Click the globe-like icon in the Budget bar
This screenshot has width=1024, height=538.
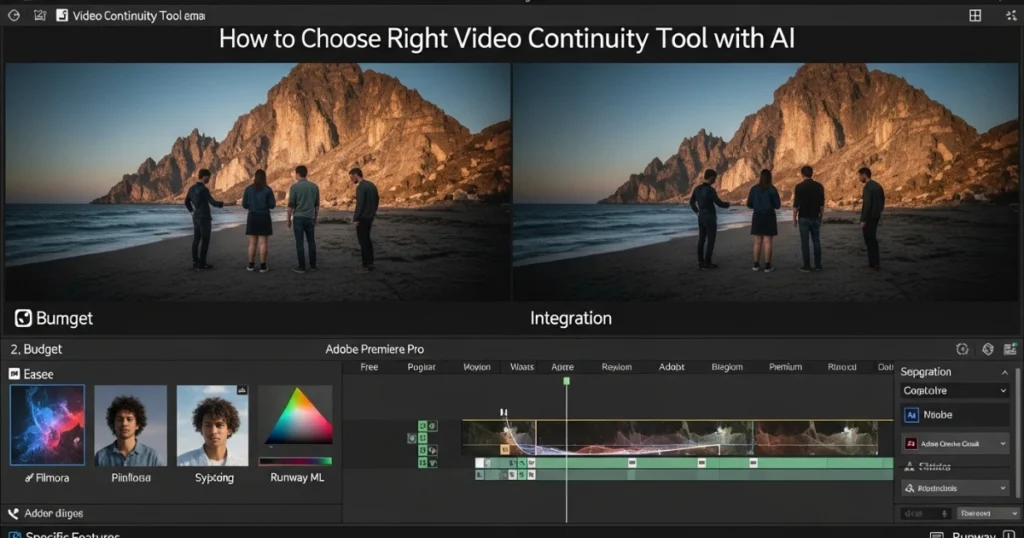pyautogui.click(x=987, y=349)
